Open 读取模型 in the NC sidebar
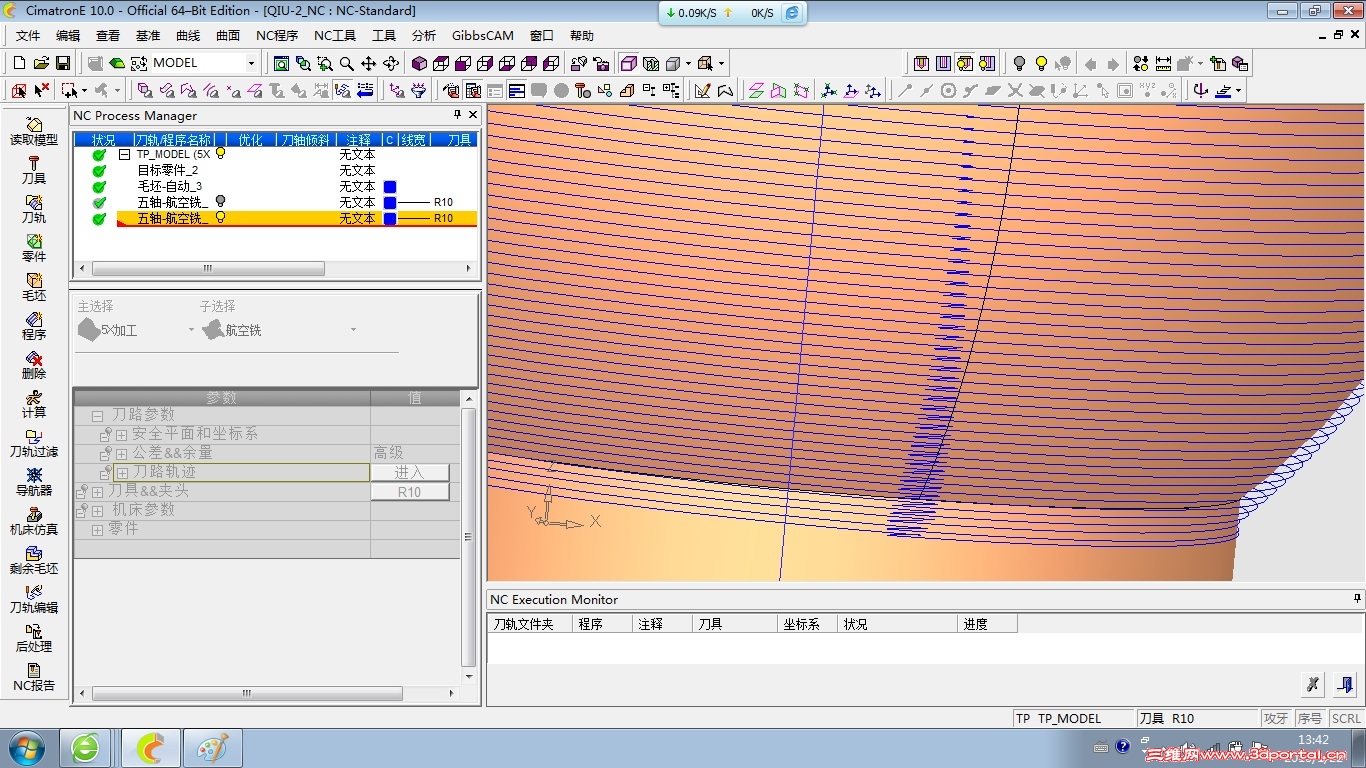Image resolution: width=1366 pixels, height=768 pixels. pos(34,131)
